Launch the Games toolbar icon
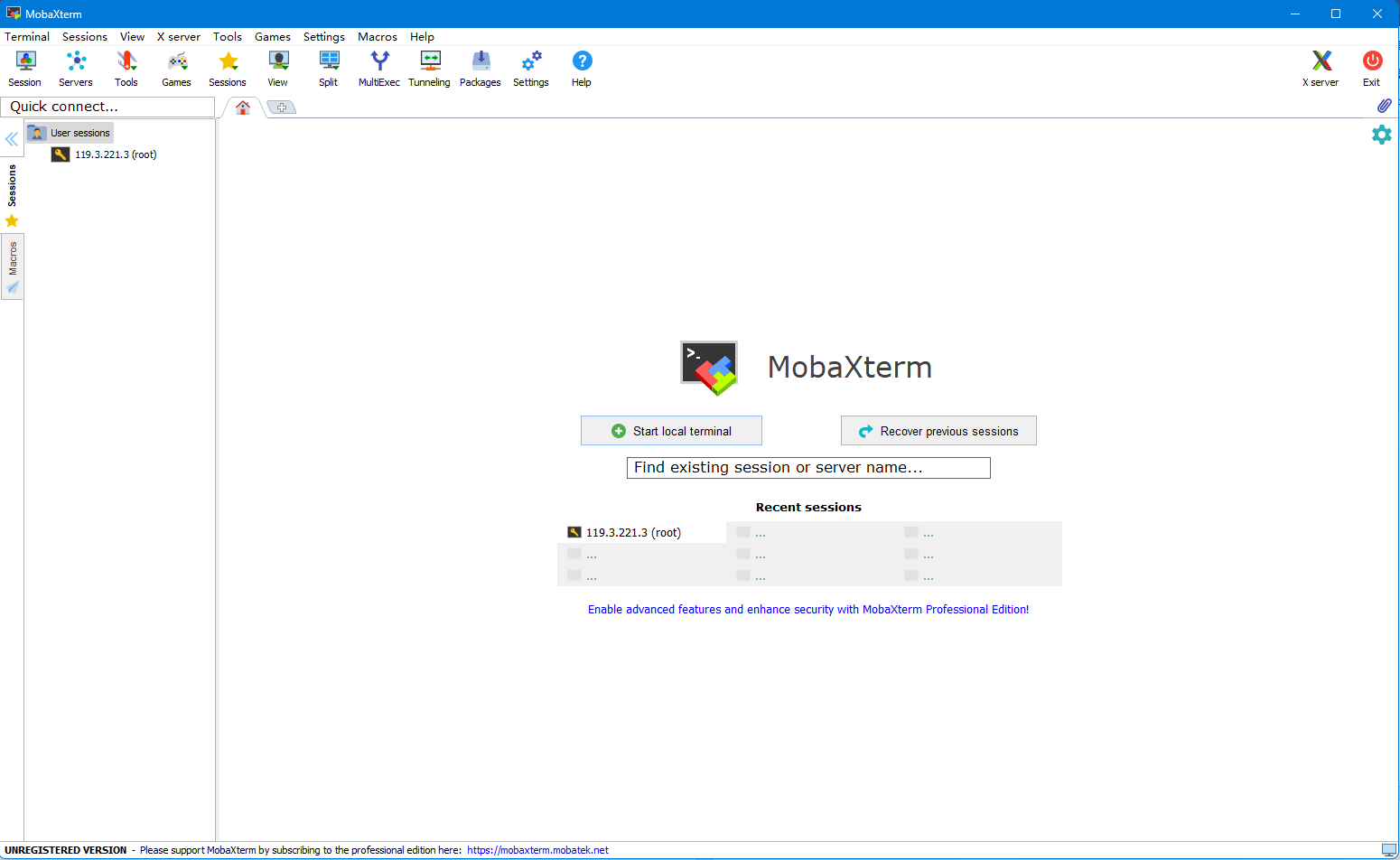The height and width of the screenshot is (860, 1400). 177,69
